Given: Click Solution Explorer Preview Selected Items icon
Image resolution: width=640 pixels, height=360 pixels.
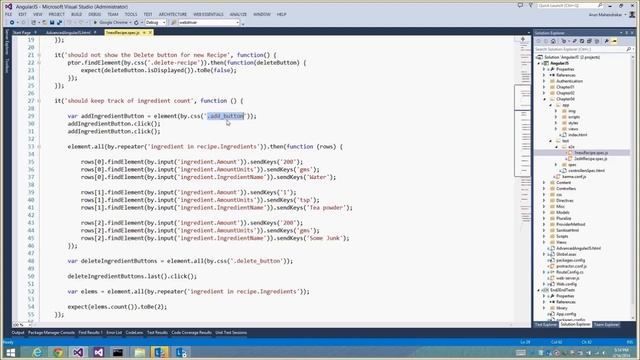Looking at the screenshot, I should tap(614, 41).
